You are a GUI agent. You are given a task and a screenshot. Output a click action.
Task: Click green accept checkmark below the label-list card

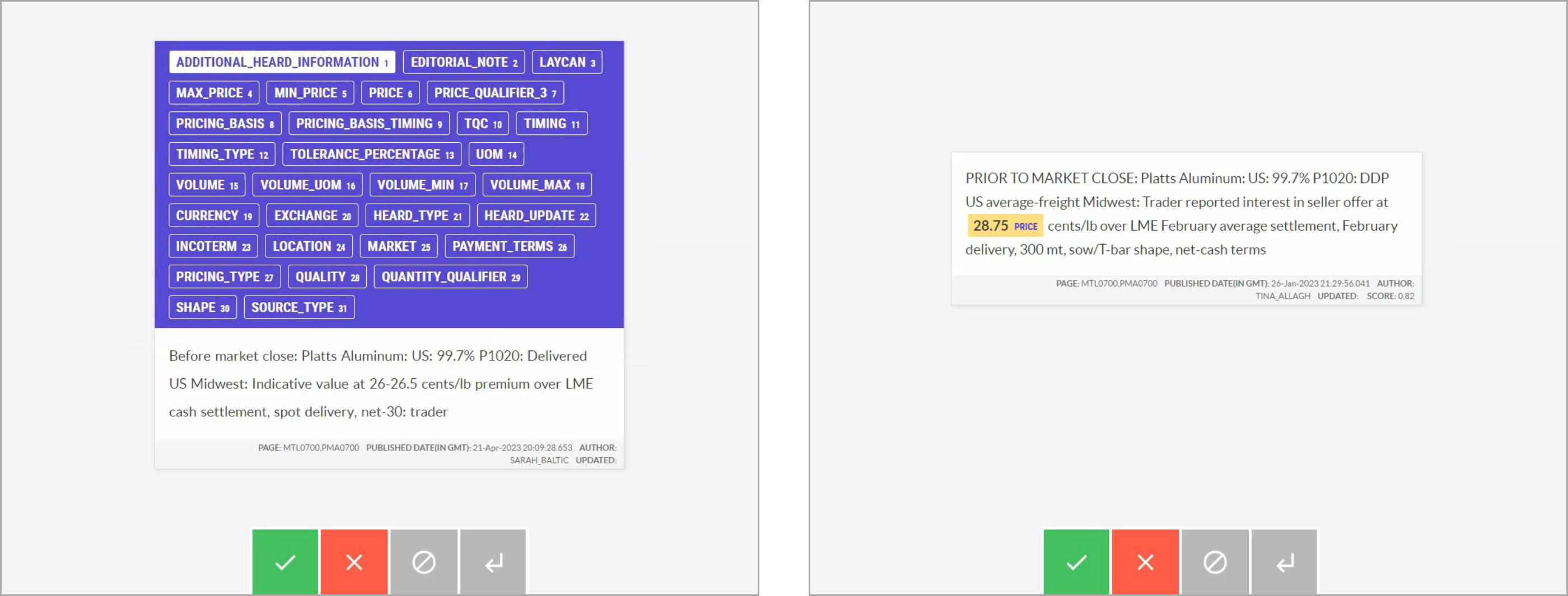click(285, 561)
